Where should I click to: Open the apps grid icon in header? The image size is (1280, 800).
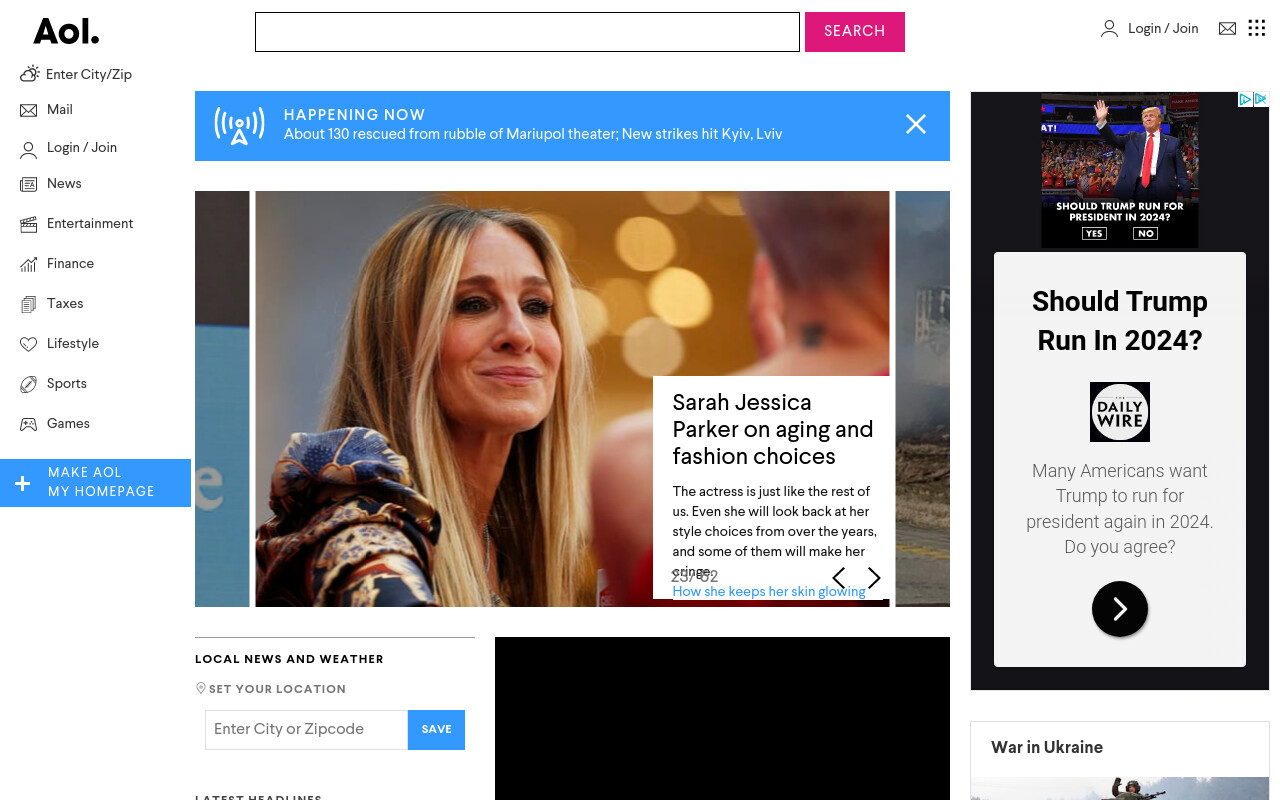(x=1257, y=28)
